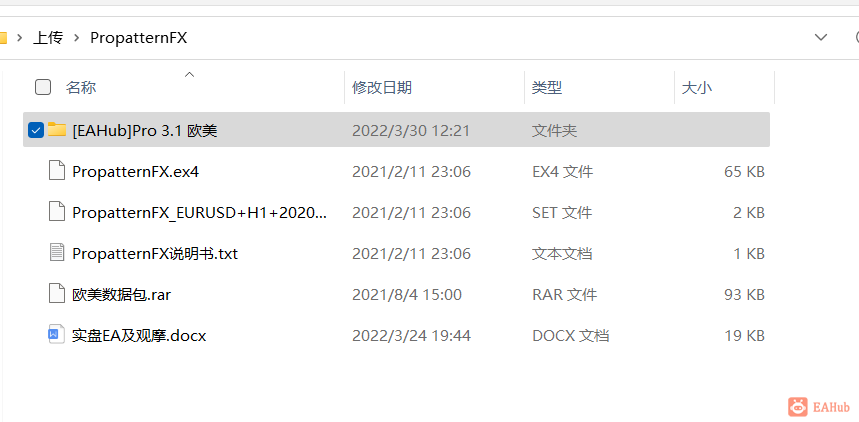Sort files by 修改日期 column
Screen dimensions: 859x422
pos(434,87)
